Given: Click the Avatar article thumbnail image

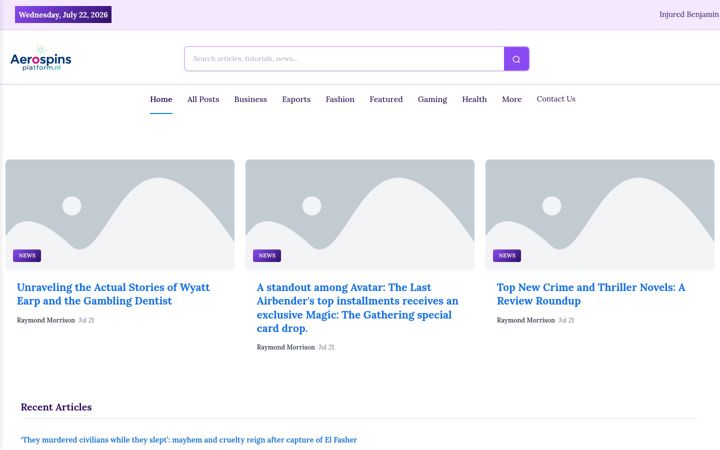Looking at the screenshot, I should pos(360,214).
